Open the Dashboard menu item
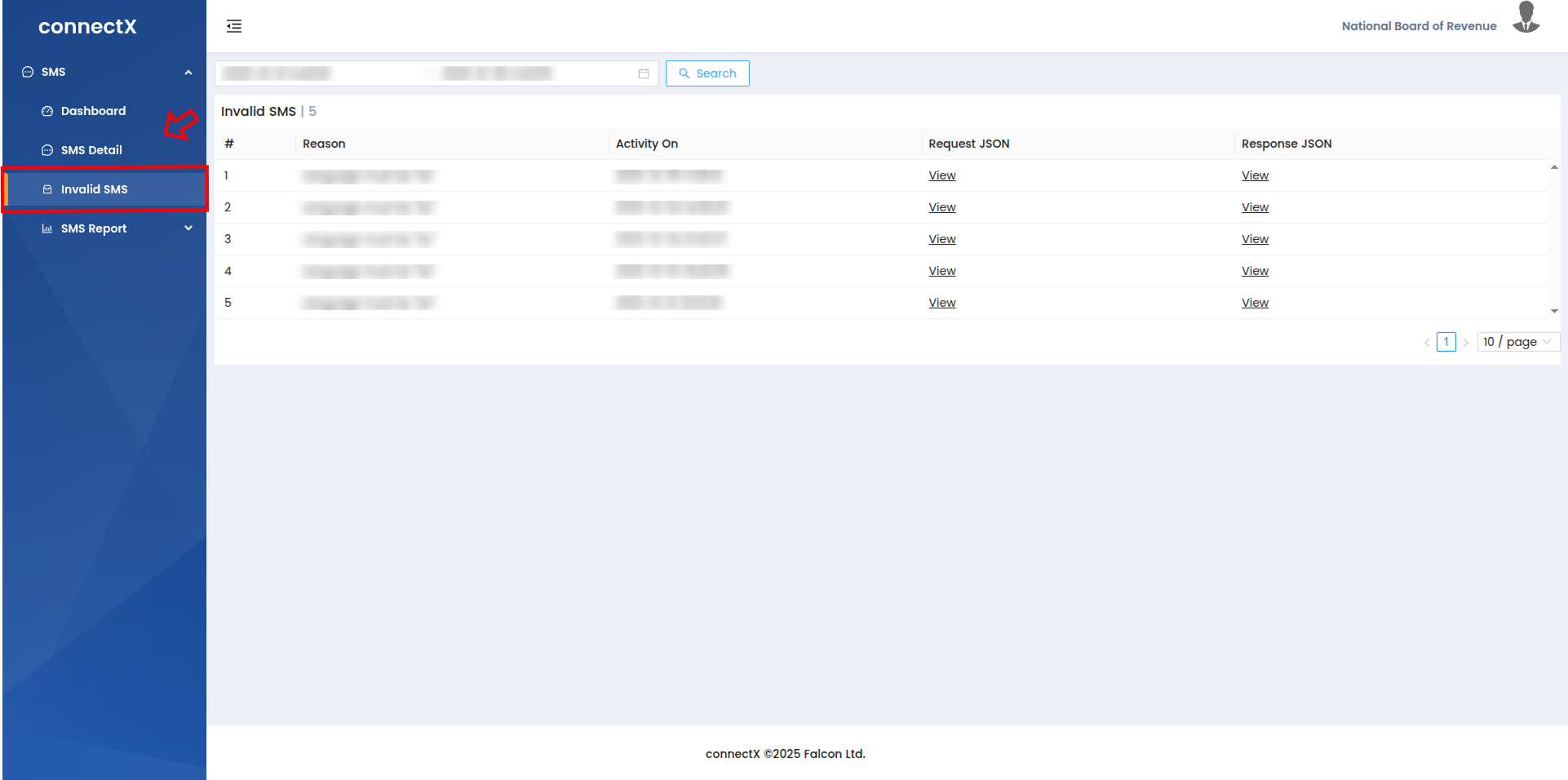This screenshot has width=1568, height=780. [x=93, y=111]
